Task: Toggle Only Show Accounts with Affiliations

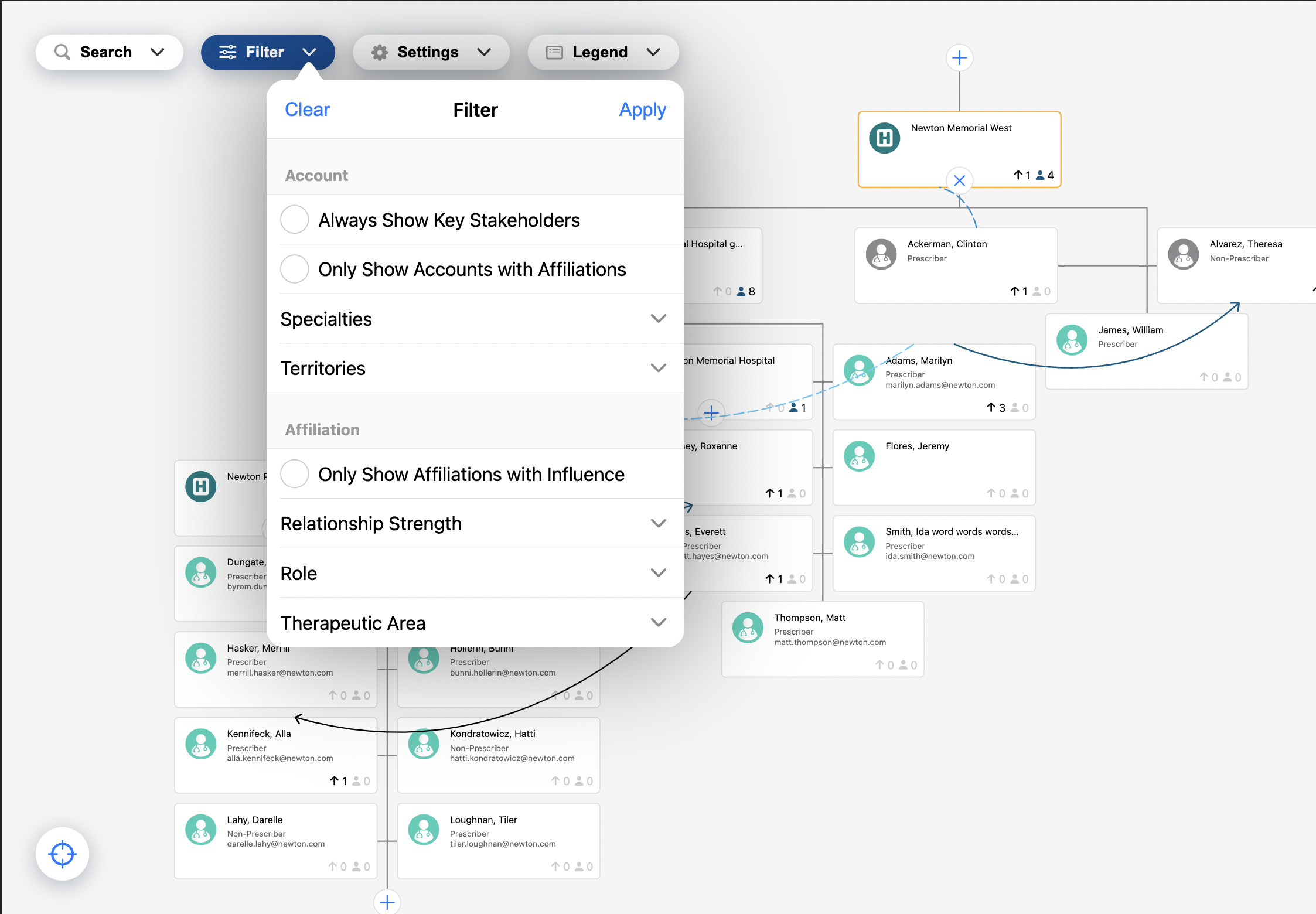Action: pos(295,269)
